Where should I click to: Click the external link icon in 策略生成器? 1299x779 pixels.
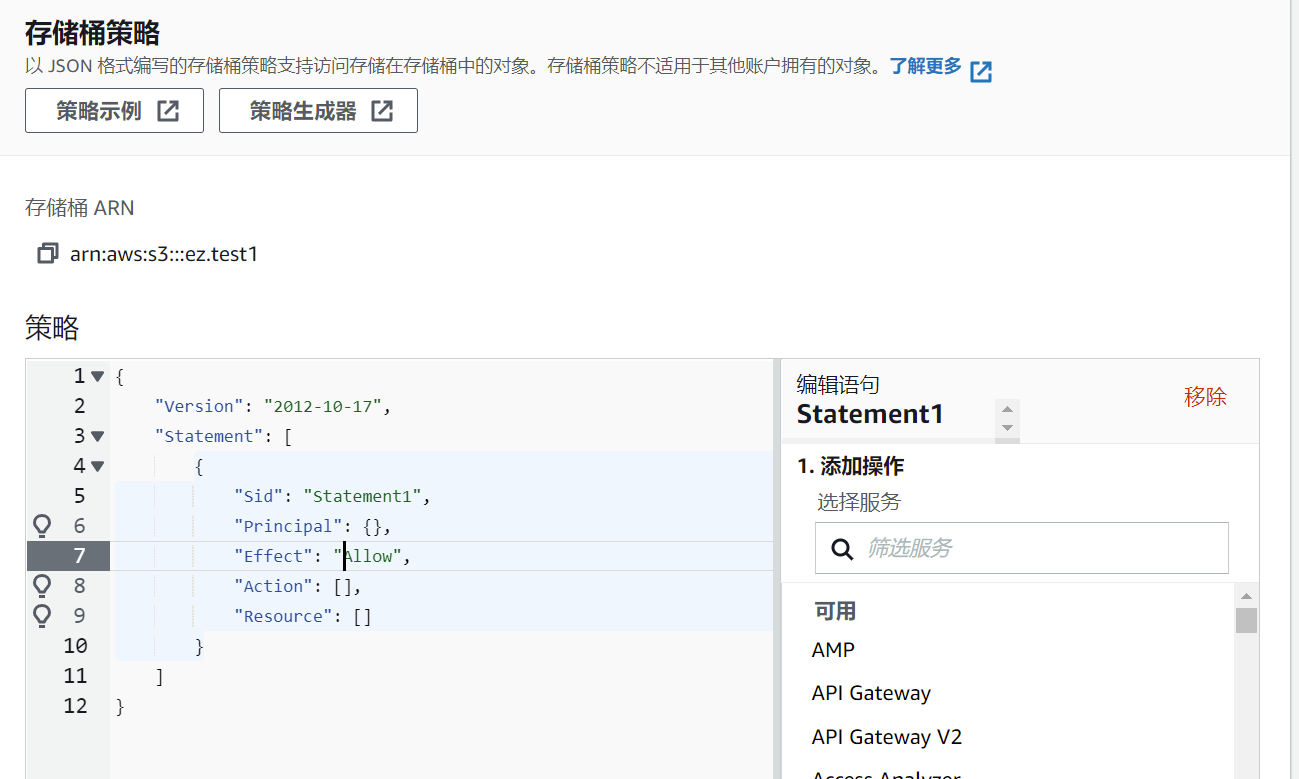[382, 111]
